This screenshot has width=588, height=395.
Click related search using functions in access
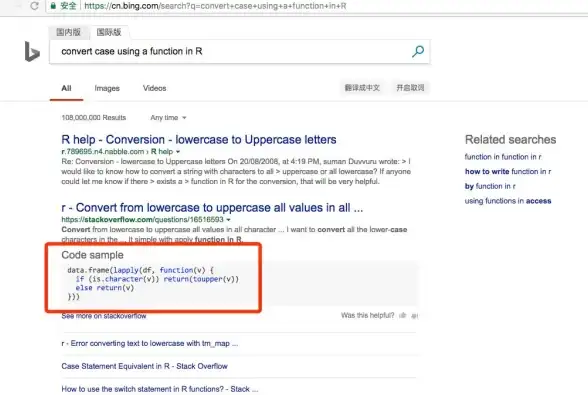[x=508, y=201]
